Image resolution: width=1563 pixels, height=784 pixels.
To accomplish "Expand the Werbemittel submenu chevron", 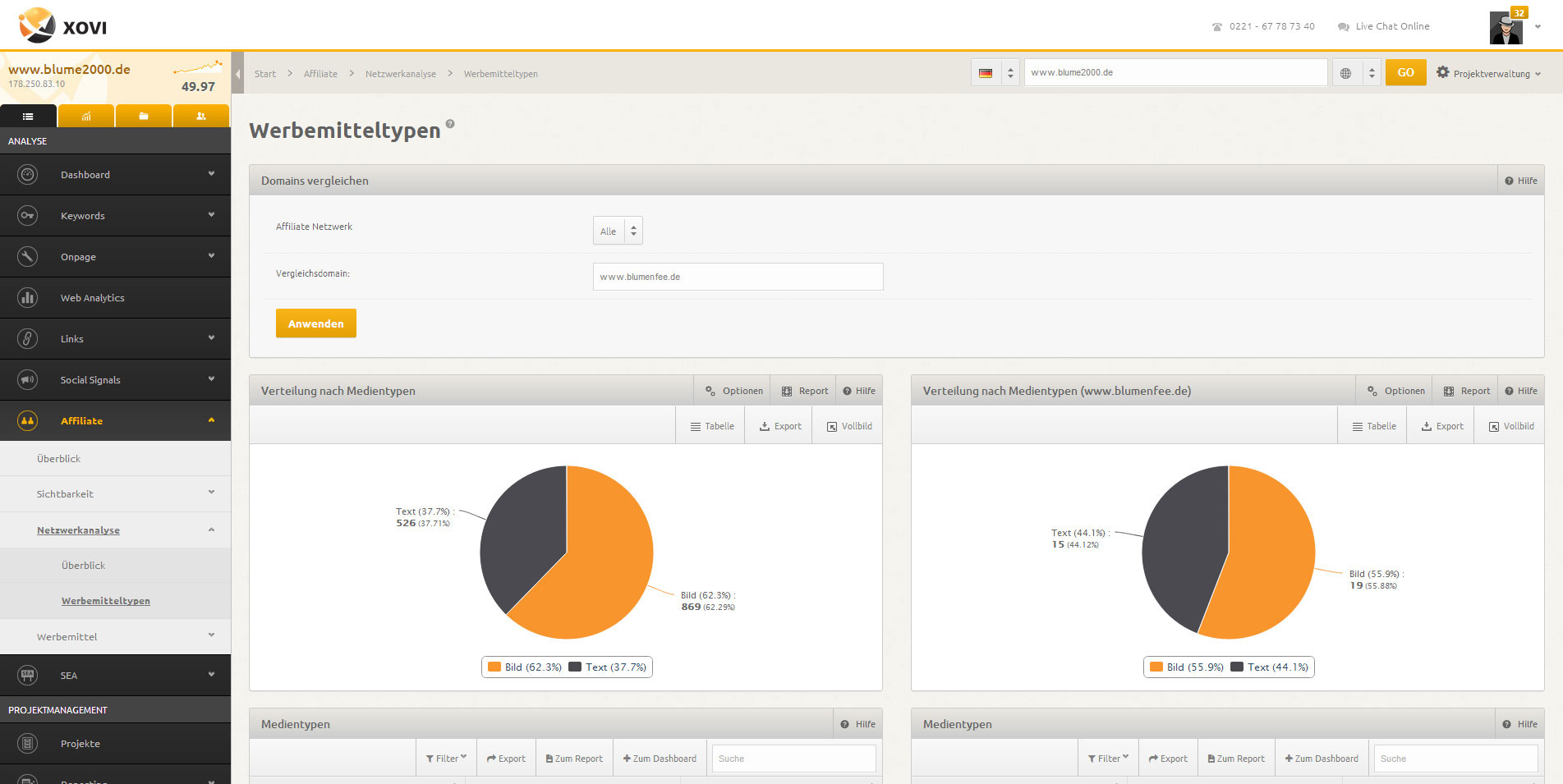I will point(211,635).
